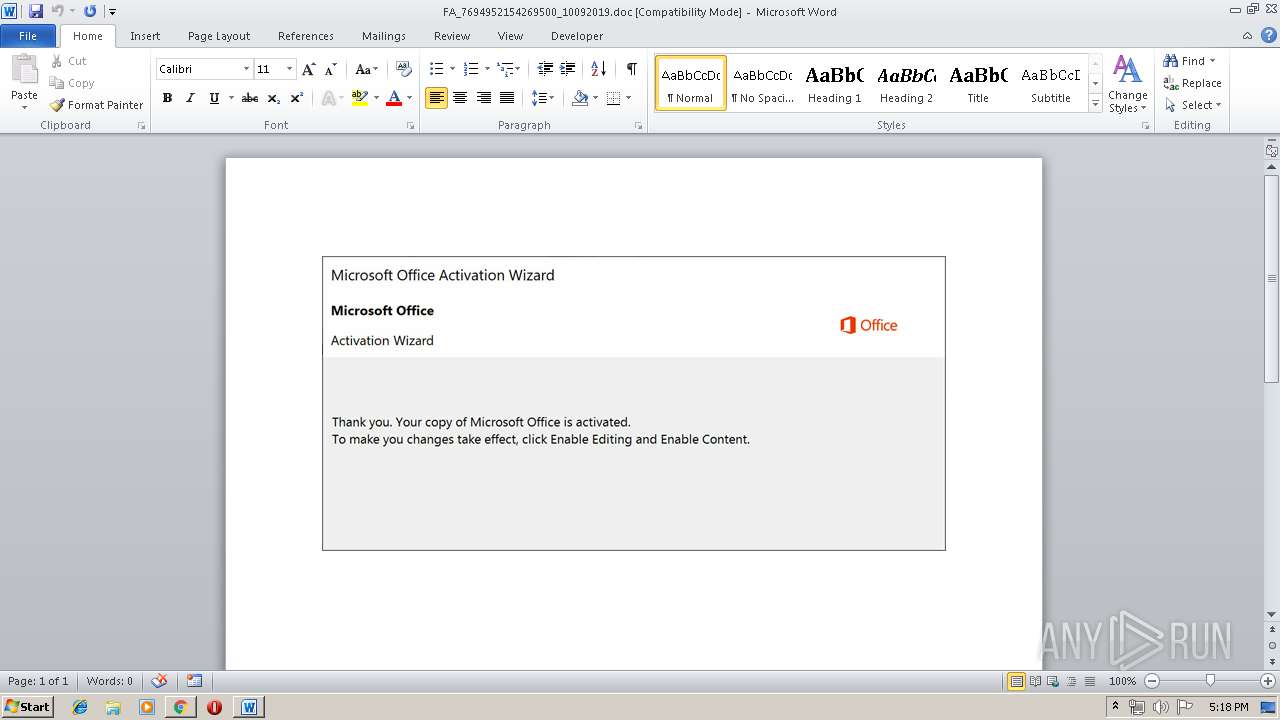1280x720 pixels.
Task: Click the macro recording icon in status bar
Action: (194, 681)
